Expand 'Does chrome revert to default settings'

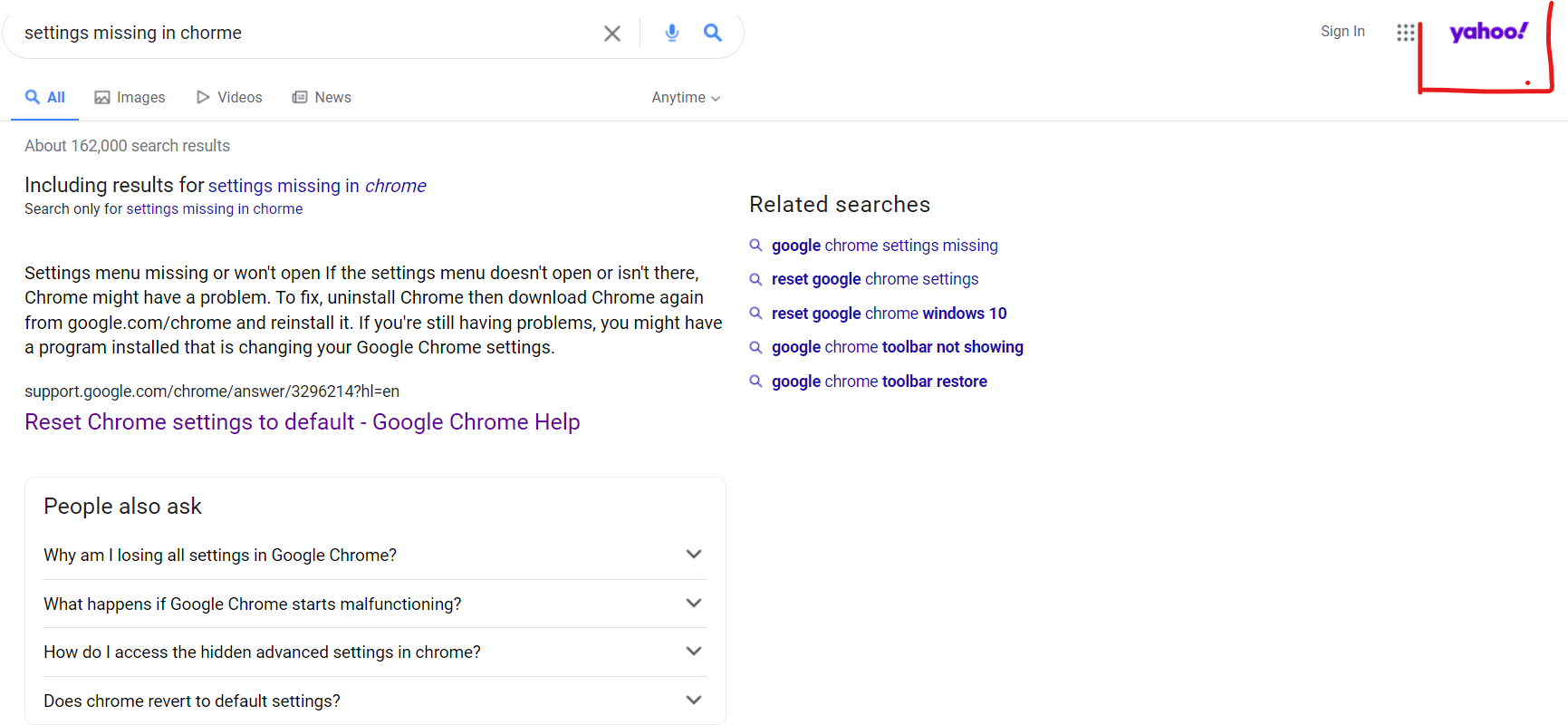tap(694, 701)
